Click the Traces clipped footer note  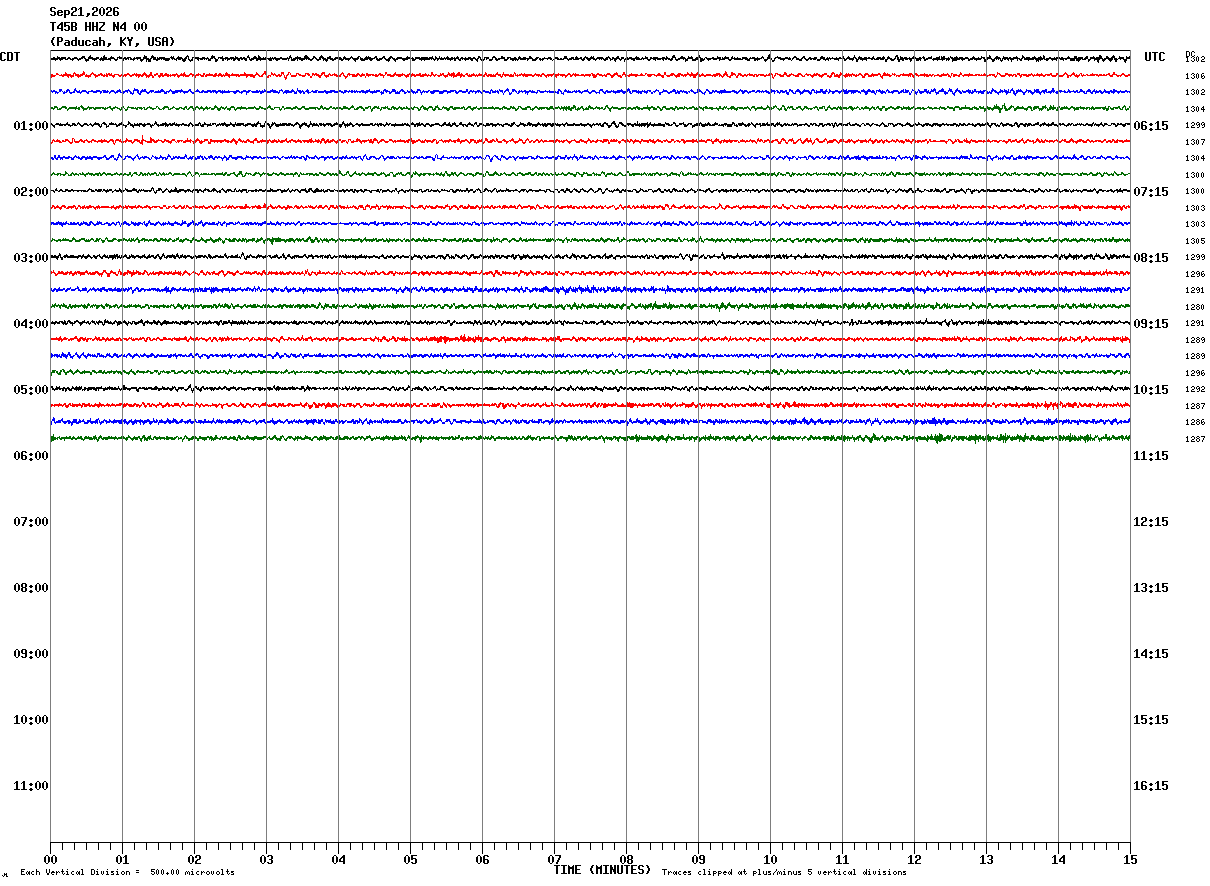point(784,873)
